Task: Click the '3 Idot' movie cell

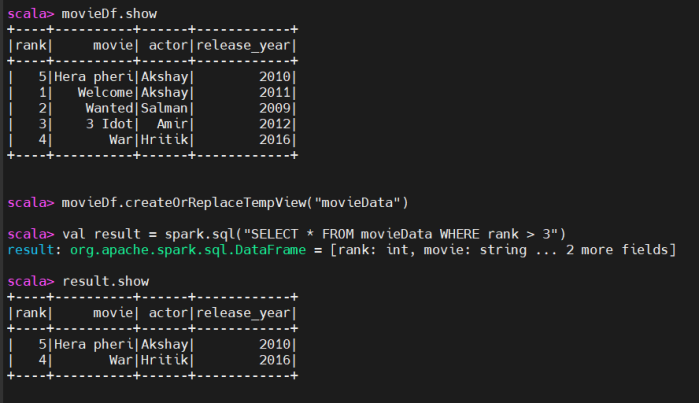Action: coord(109,124)
